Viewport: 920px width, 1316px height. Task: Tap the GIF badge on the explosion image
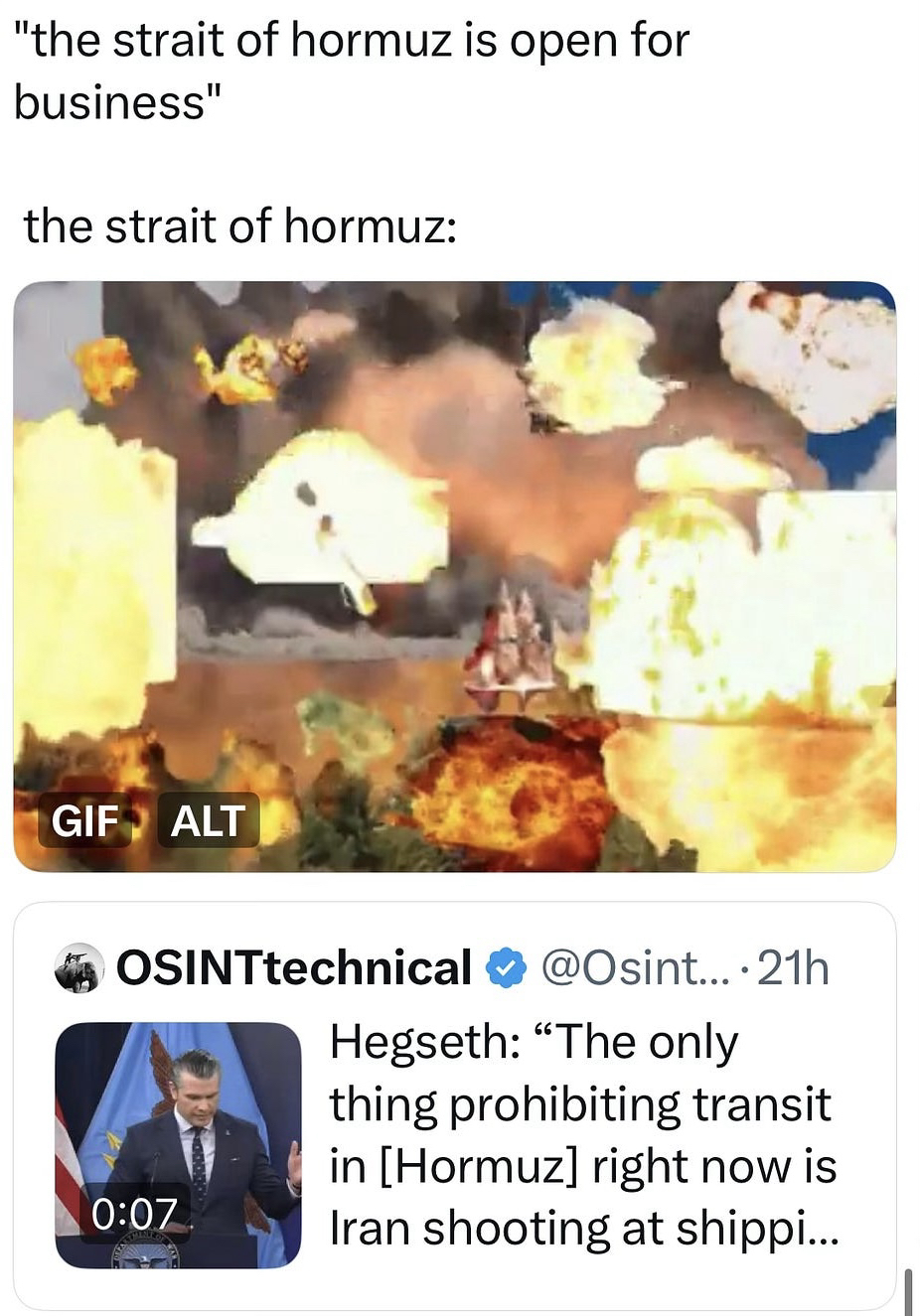(85, 820)
